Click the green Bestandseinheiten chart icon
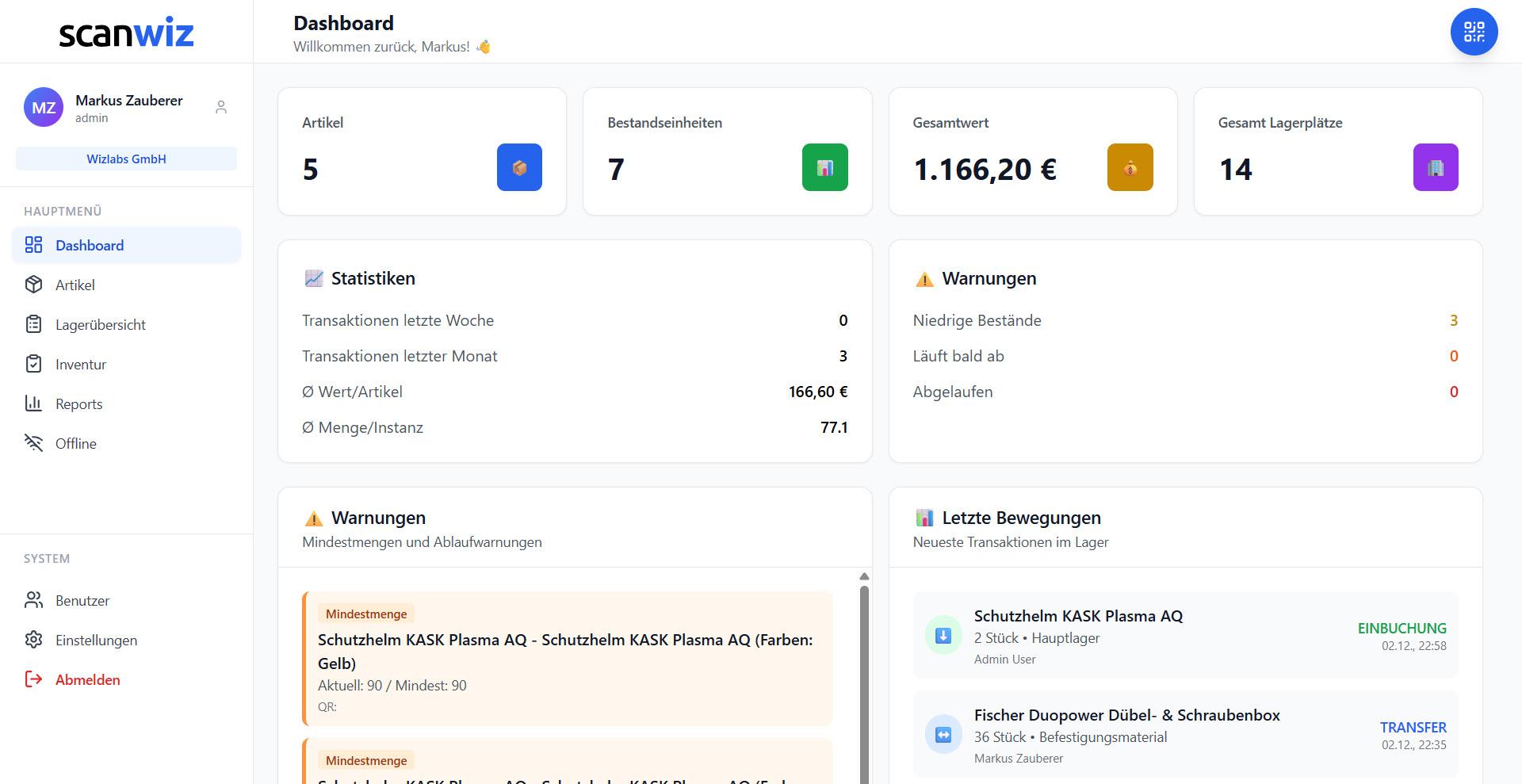Viewport: 1522px width, 784px height. point(825,166)
